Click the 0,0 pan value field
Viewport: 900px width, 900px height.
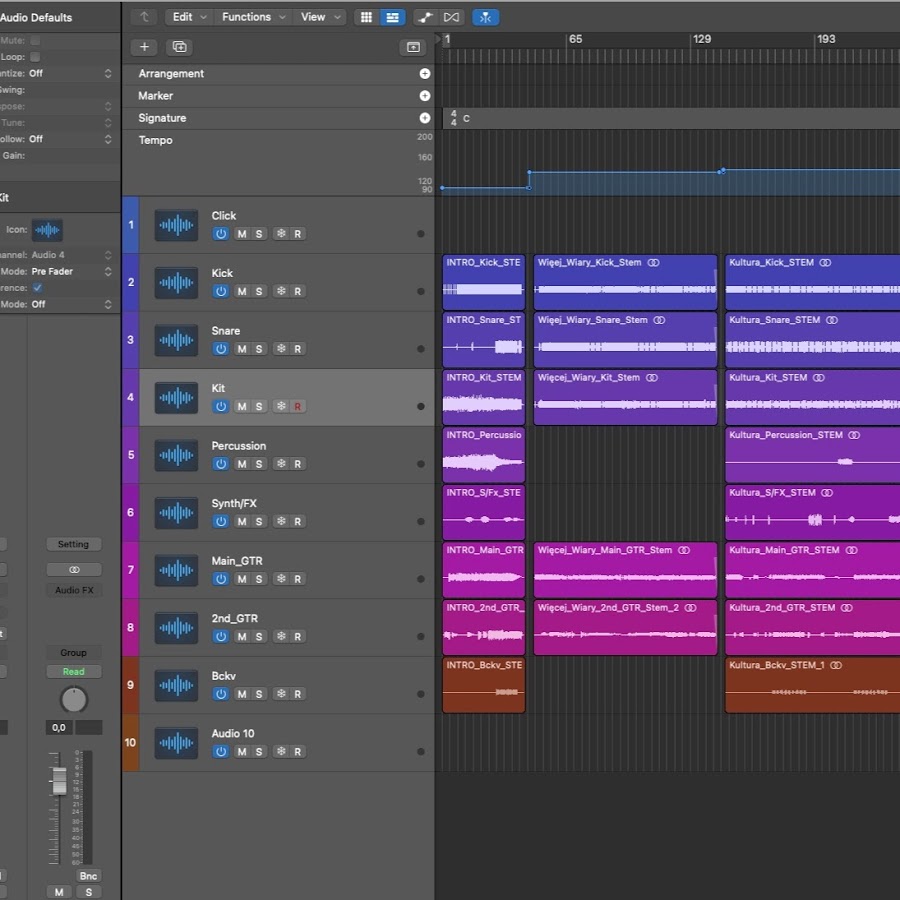click(x=59, y=728)
